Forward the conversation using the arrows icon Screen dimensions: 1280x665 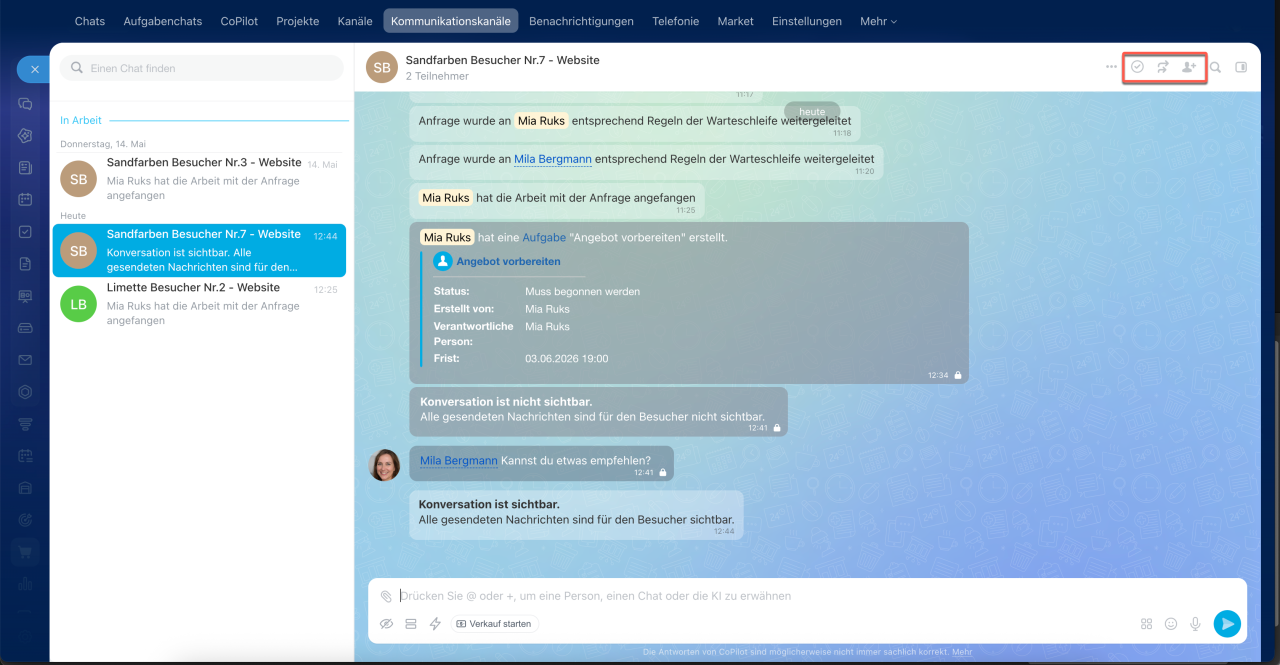(x=1163, y=67)
